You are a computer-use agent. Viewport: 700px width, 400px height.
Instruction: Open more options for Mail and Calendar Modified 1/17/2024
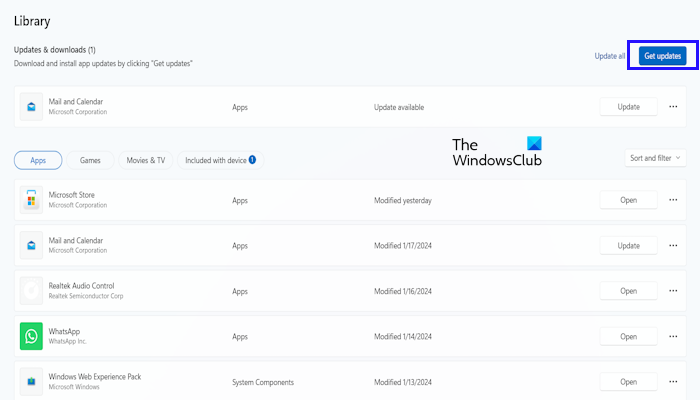pyautogui.click(x=673, y=246)
